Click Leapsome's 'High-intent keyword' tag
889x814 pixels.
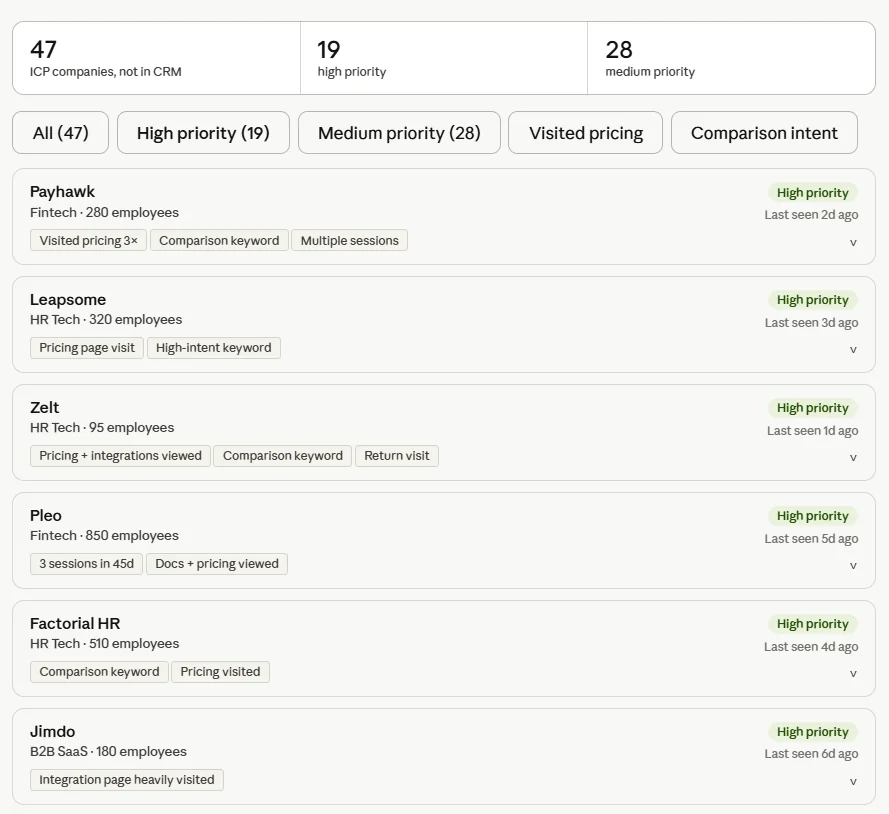point(214,347)
